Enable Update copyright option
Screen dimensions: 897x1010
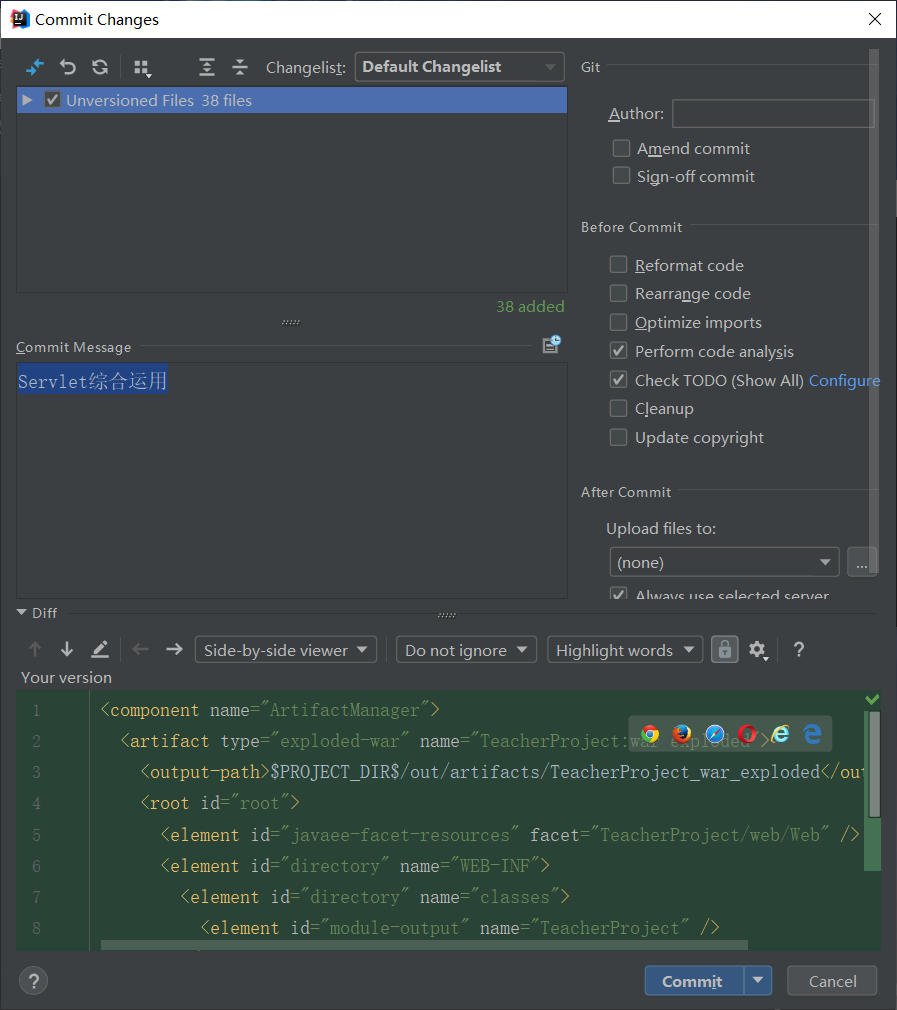click(618, 437)
